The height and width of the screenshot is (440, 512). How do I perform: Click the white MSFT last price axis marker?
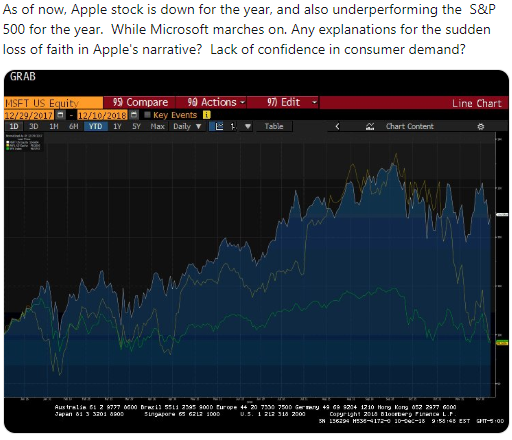tap(502, 215)
